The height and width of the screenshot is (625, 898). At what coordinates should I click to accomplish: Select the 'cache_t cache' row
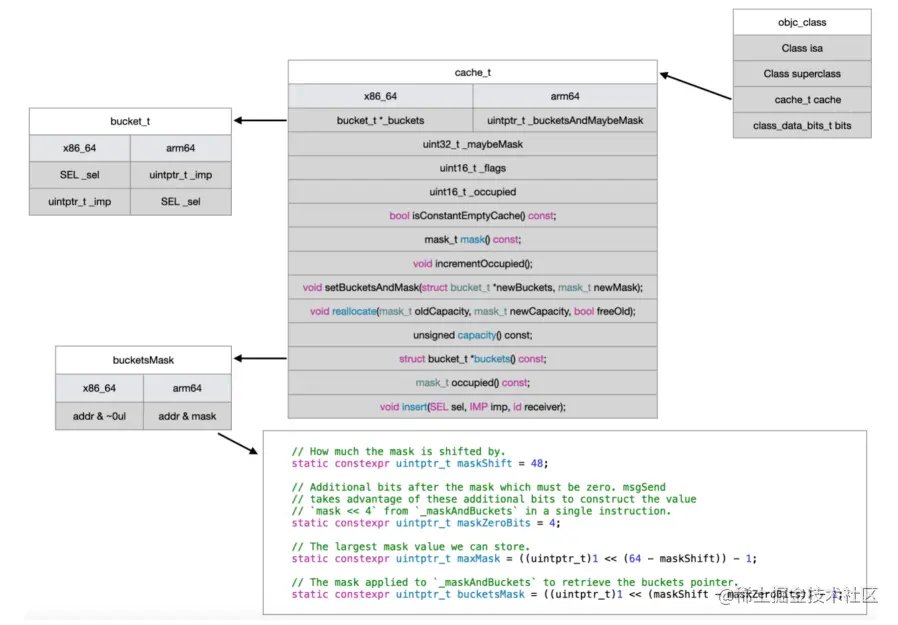pyautogui.click(x=802, y=100)
